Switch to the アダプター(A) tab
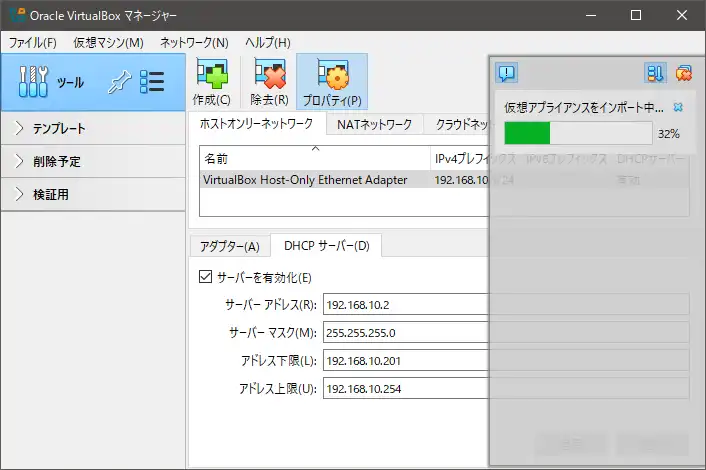Screen dimensions: 706x470 point(229,246)
